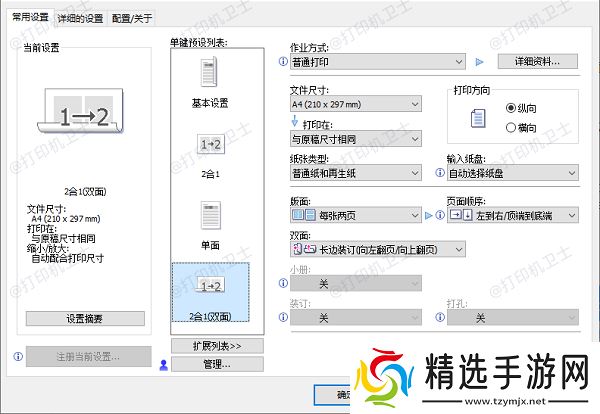Open the 输入纸盘 dropdown
This screenshot has width=600, height=414.
[x=513, y=173]
